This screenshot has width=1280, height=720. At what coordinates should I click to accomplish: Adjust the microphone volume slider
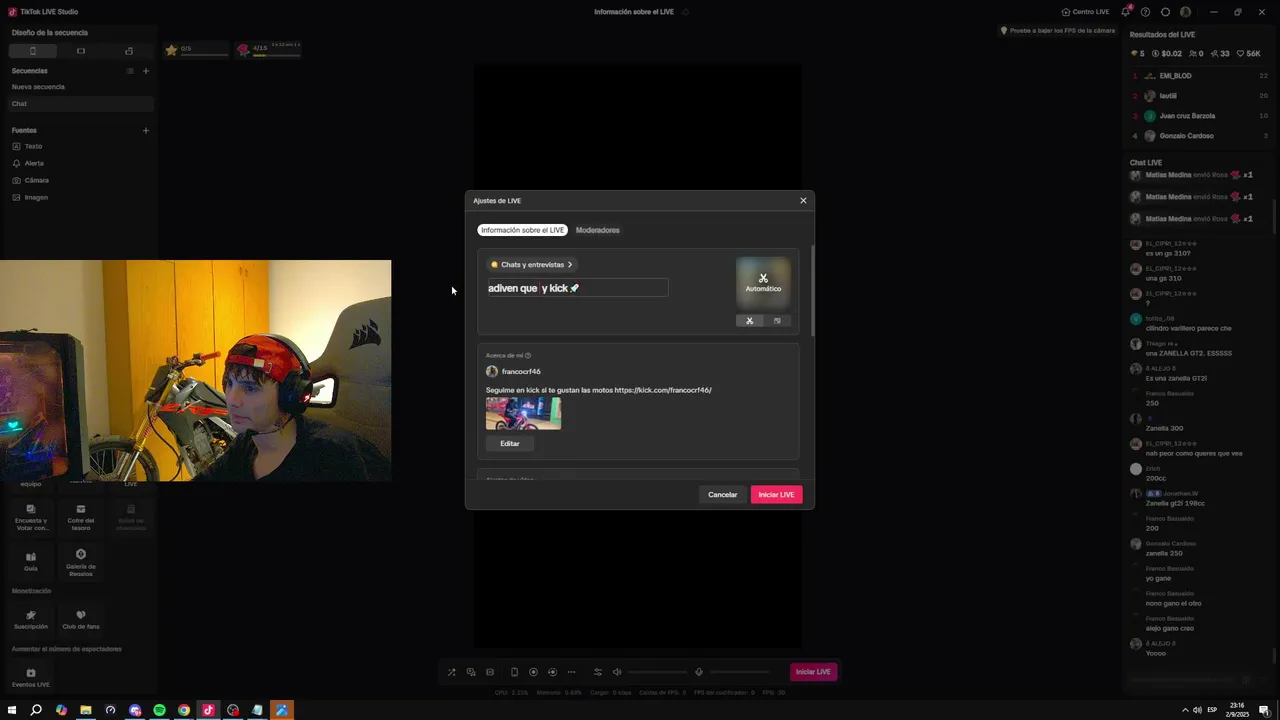[740, 672]
